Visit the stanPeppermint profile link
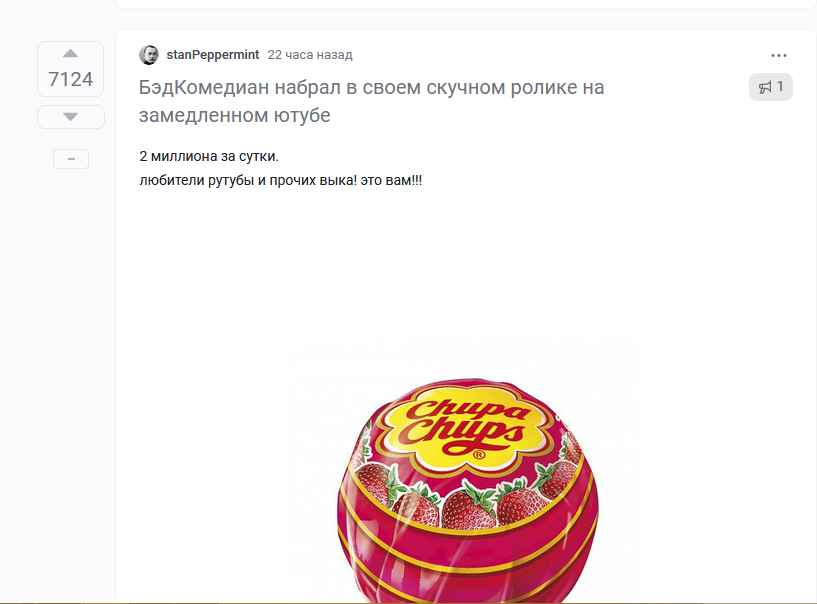This screenshot has width=817, height=604. coord(213,55)
